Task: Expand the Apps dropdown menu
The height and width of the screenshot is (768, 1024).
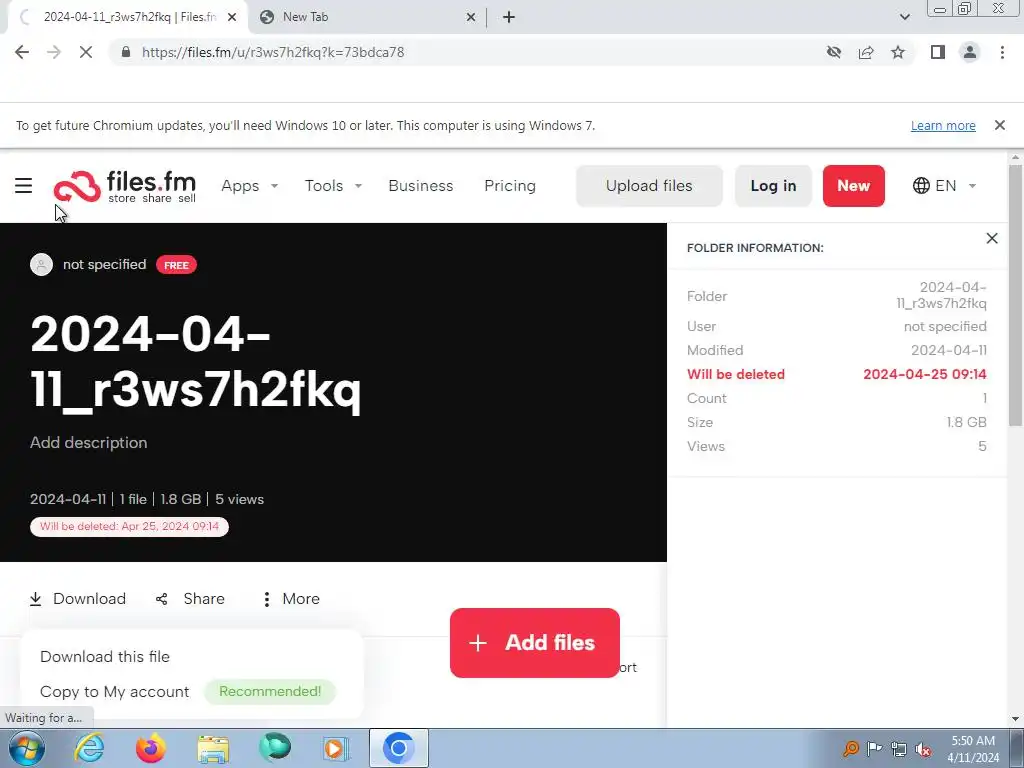Action: click(x=249, y=186)
